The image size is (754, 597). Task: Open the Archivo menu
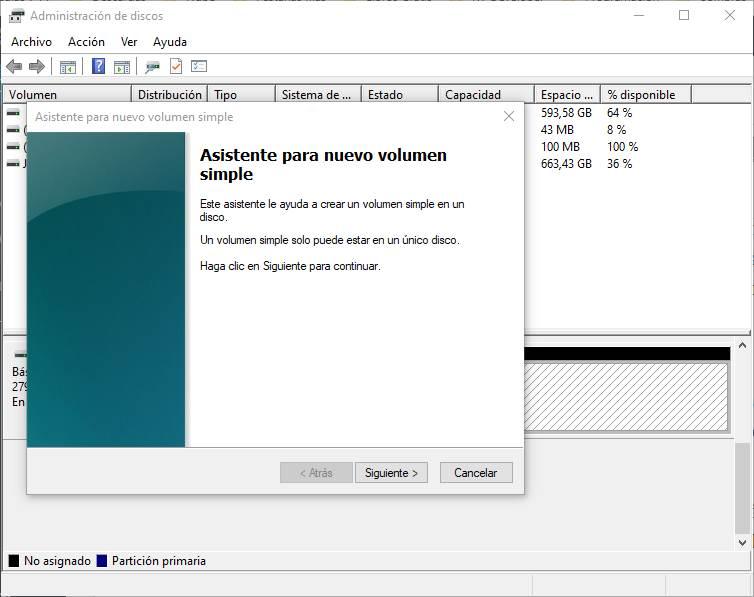31,42
